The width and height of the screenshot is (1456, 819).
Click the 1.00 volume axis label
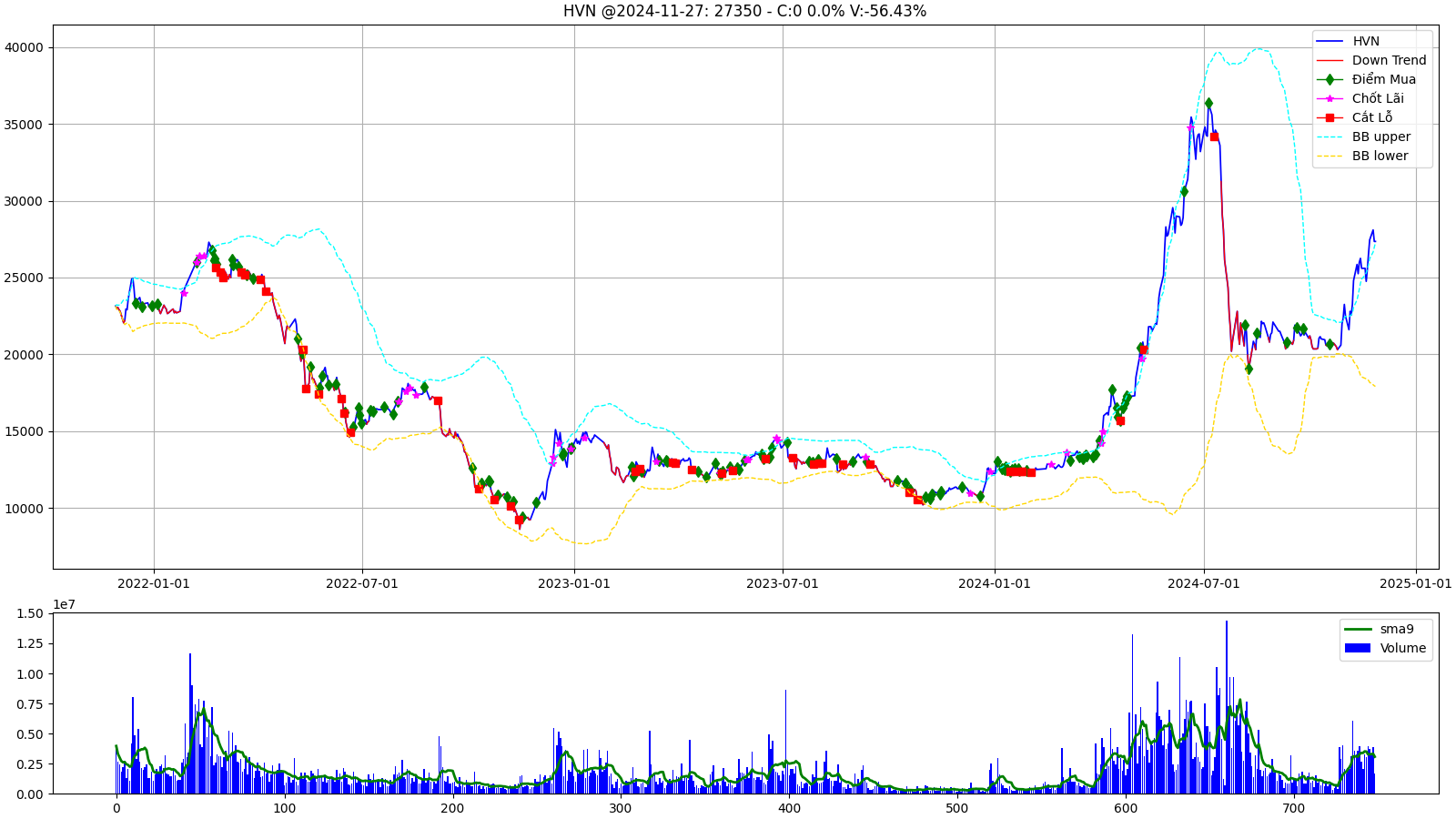(x=30, y=673)
